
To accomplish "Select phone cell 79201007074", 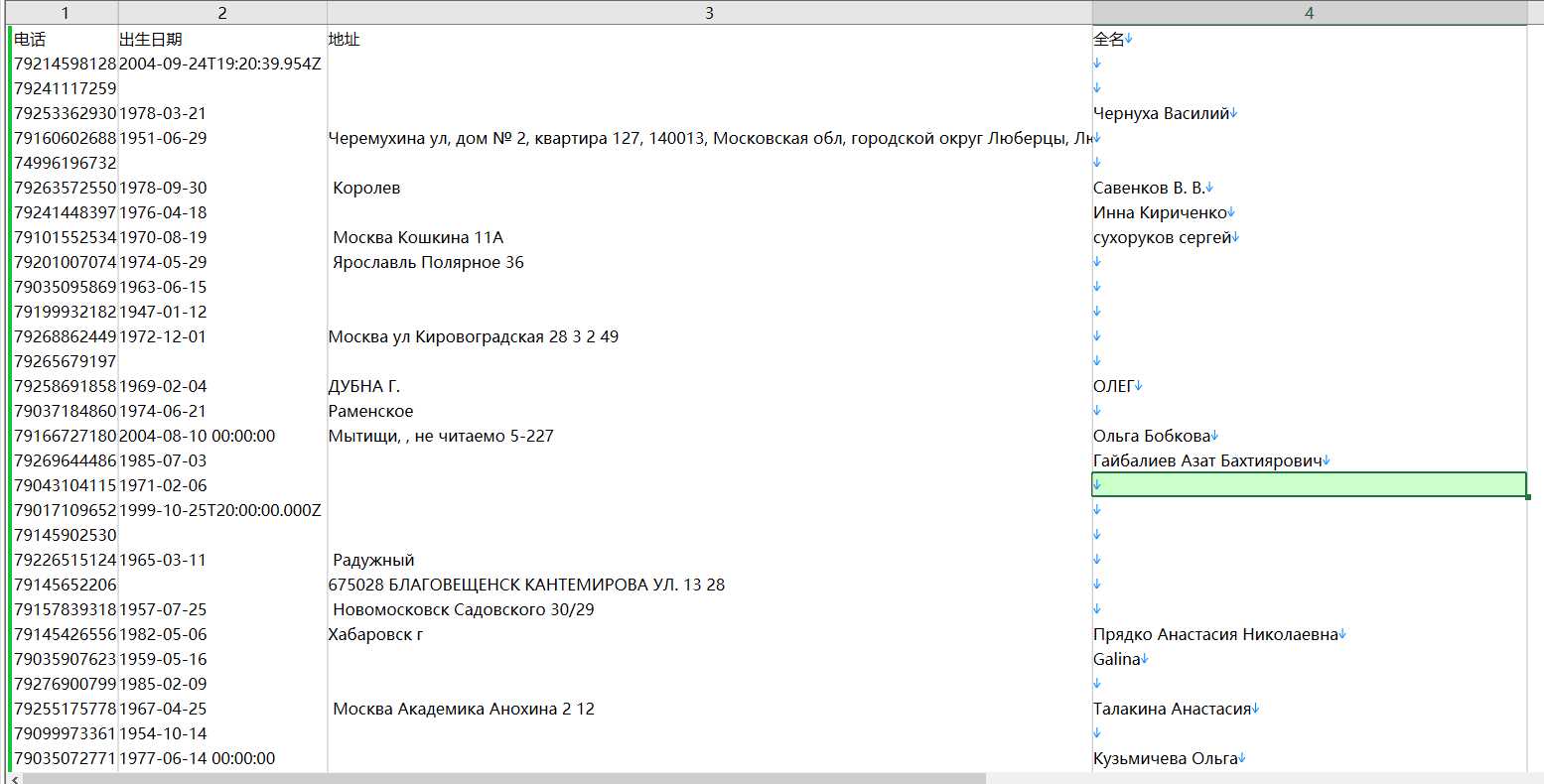I will (x=66, y=262).
